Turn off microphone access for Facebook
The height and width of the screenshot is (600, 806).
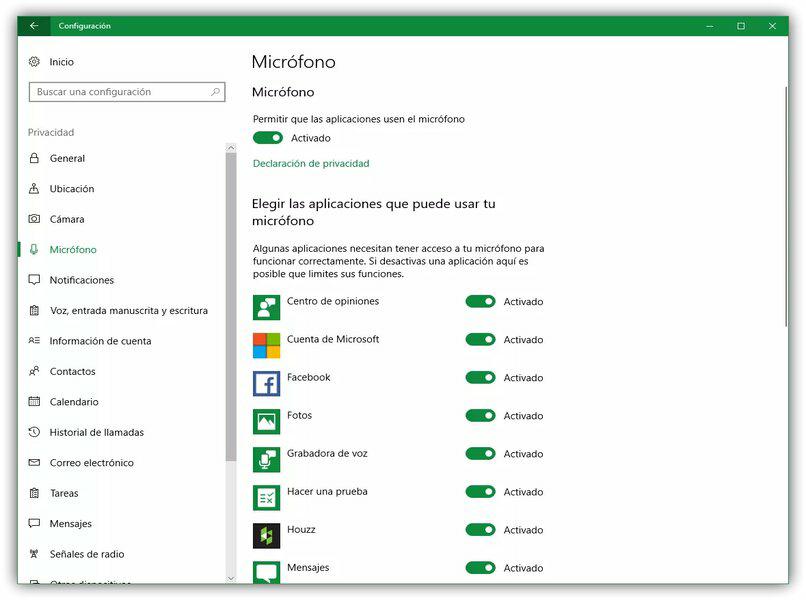[x=481, y=378]
